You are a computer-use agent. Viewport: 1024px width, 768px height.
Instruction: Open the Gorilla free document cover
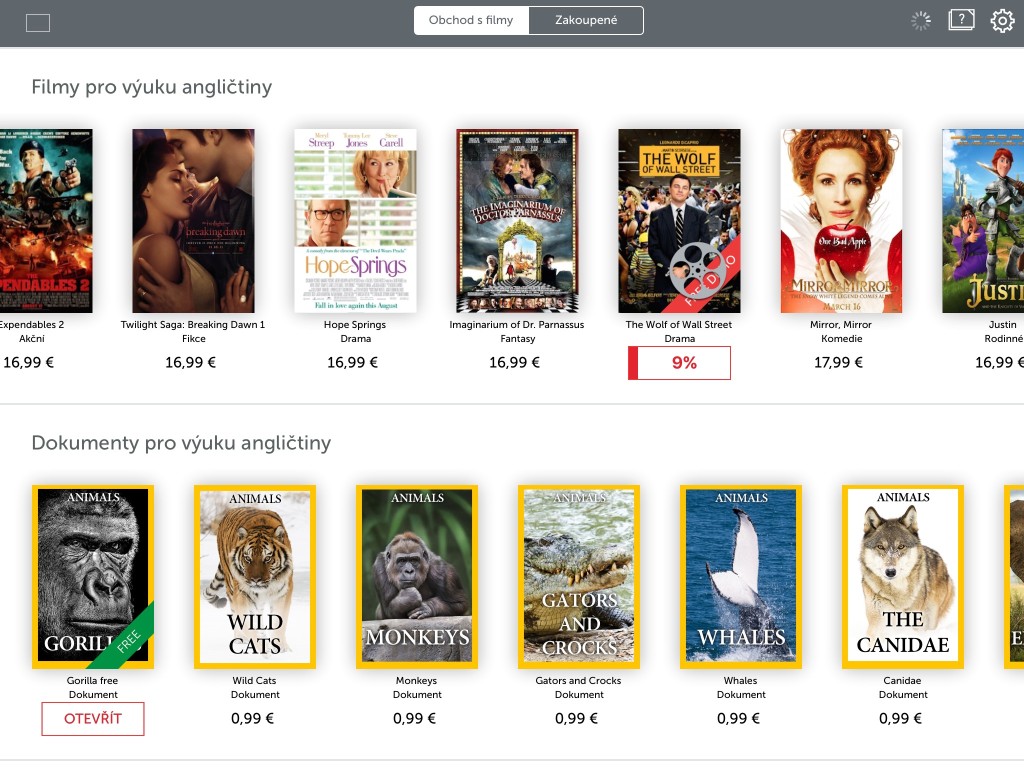pyautogui.click(x=93, y=577)
